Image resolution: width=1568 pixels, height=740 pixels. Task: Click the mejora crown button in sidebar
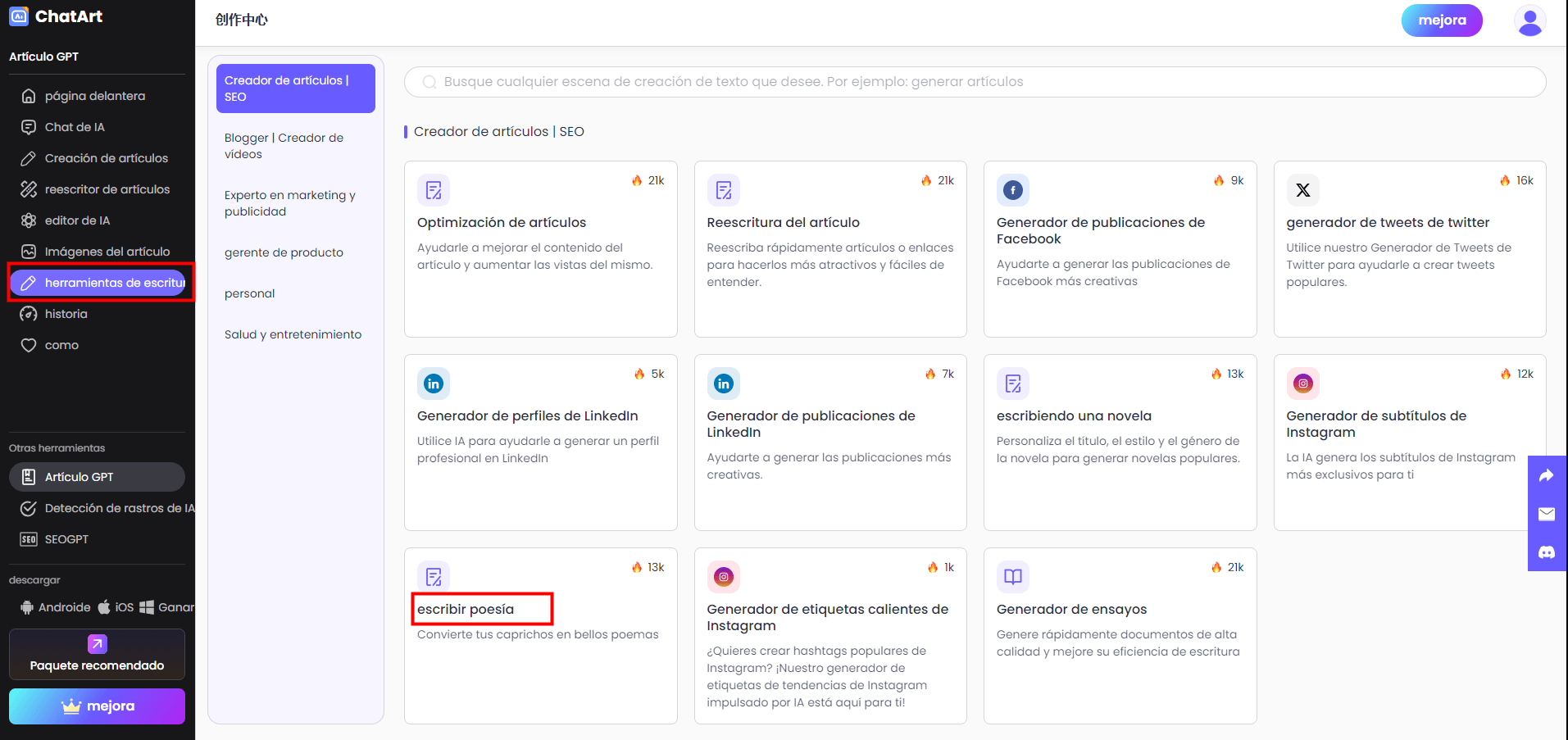coord(97,706)
